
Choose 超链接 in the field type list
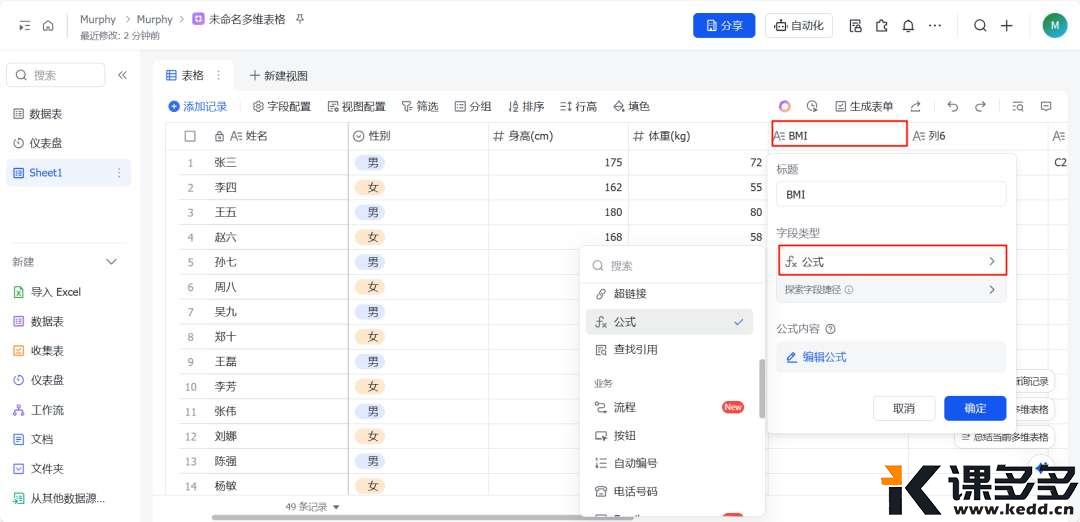click(669, 294)
